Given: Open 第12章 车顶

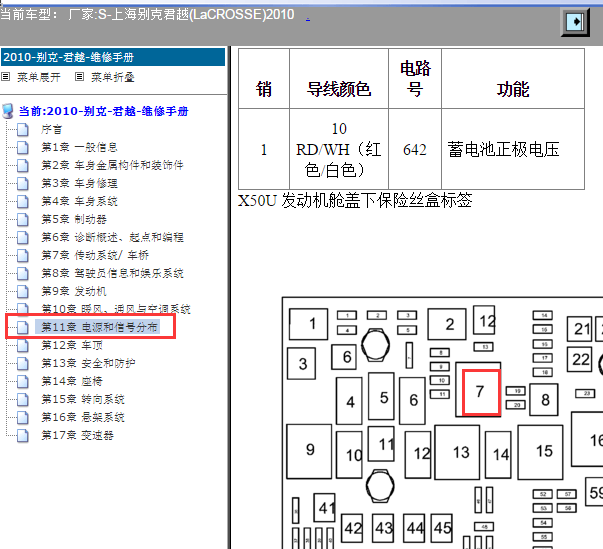Looking at the screenshot, I should coord(72,345).
